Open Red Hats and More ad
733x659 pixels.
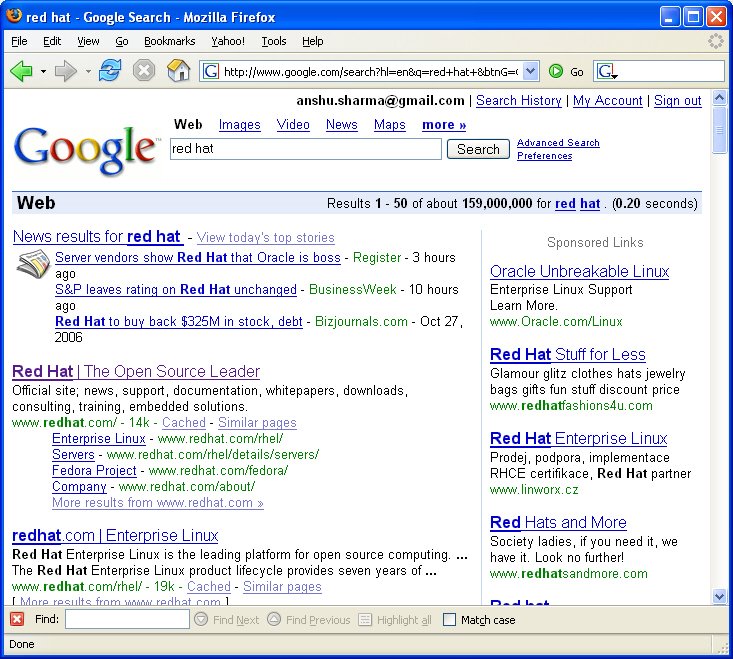[x=558, y=523]
